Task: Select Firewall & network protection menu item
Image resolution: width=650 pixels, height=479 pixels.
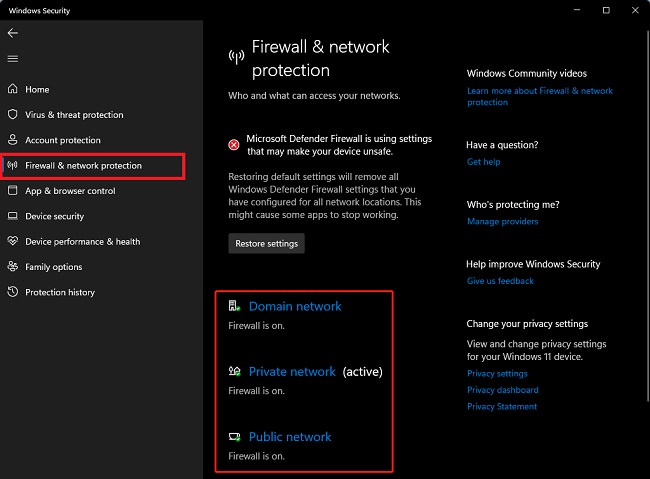Action: point(93,166)
